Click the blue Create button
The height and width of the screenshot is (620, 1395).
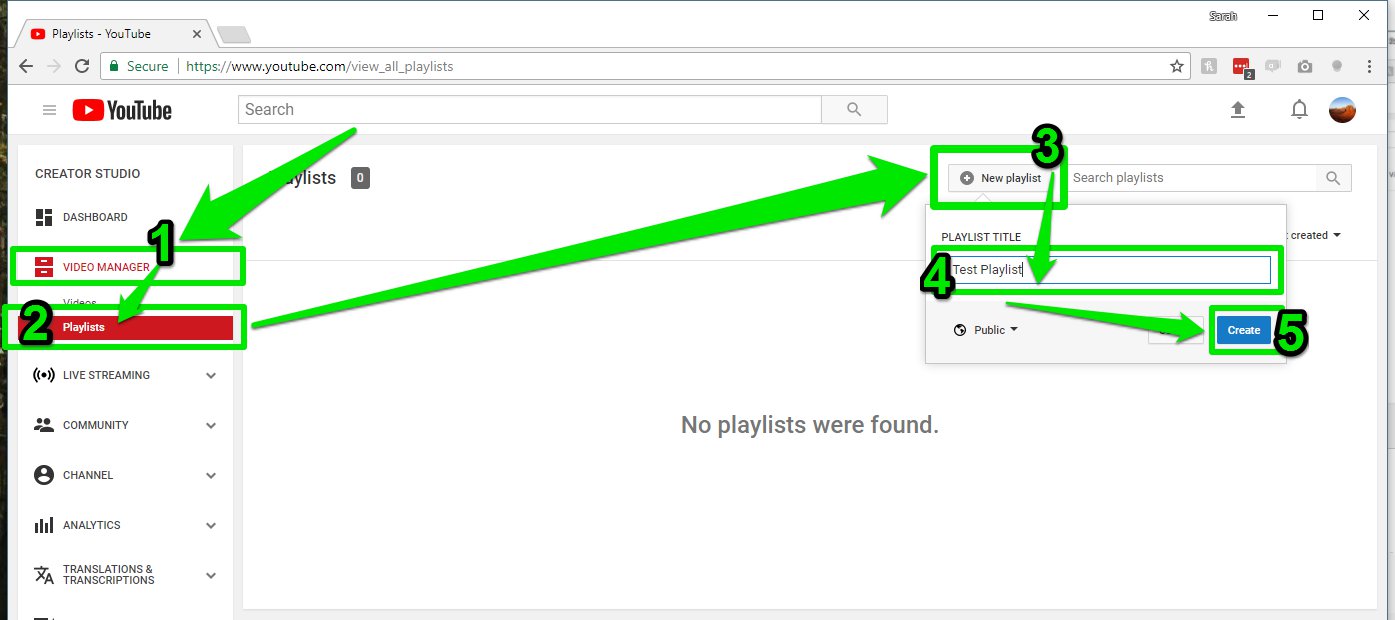pyautogui.click(x=1244, y=330)
